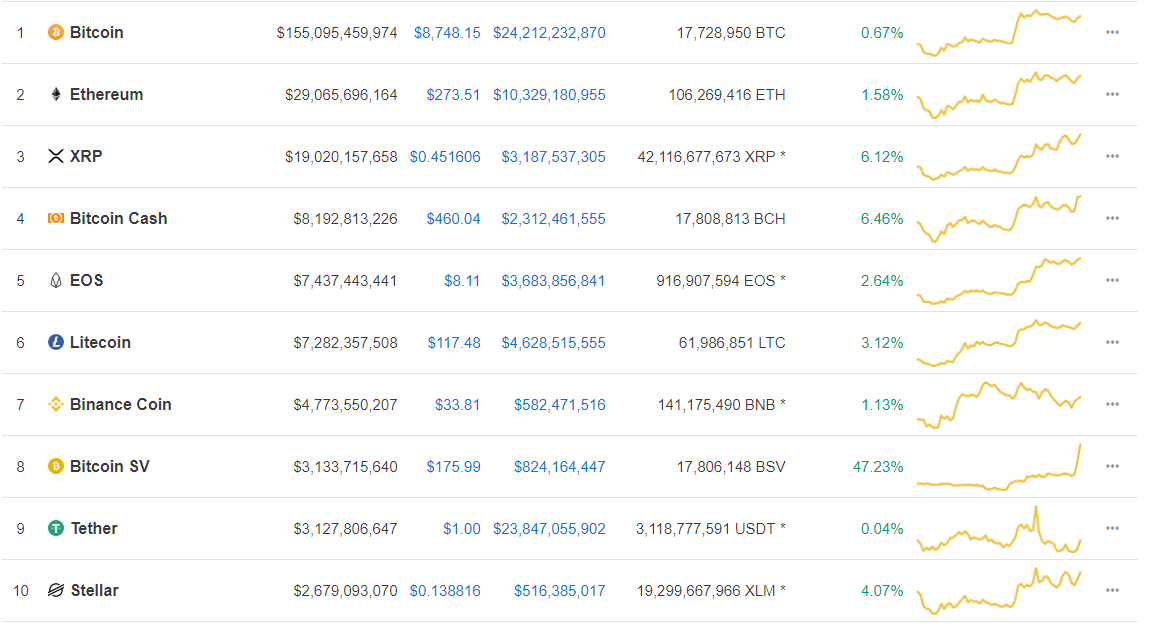
Task: Open the more options menu for XRP
Action: pyautogui.click(x=1112, y=156)
